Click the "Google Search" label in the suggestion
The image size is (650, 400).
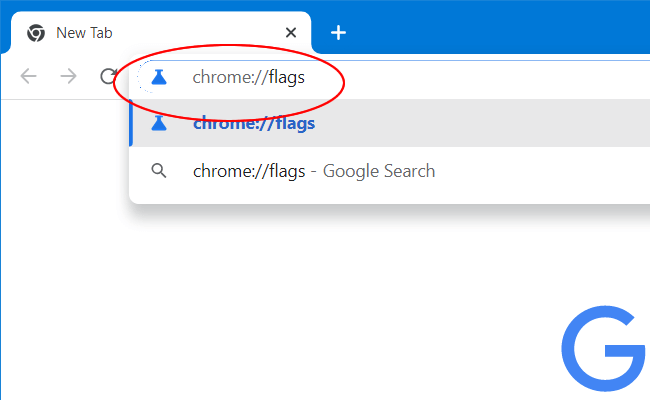378,171
